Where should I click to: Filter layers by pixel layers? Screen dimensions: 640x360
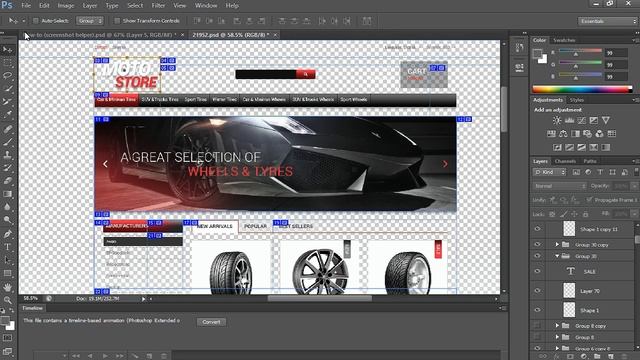[576, 172]
